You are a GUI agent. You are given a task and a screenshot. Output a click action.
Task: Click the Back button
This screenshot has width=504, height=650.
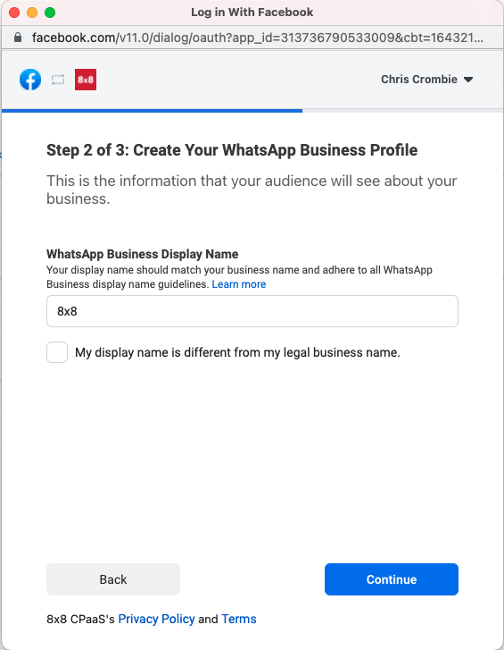(113, 579)
